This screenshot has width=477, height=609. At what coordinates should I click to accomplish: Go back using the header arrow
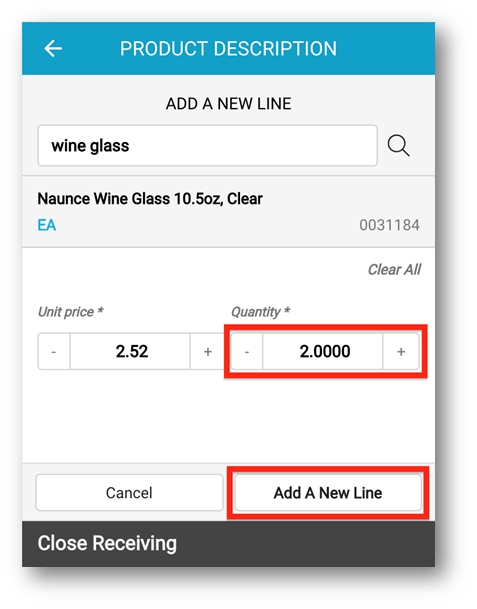point(53,49)
